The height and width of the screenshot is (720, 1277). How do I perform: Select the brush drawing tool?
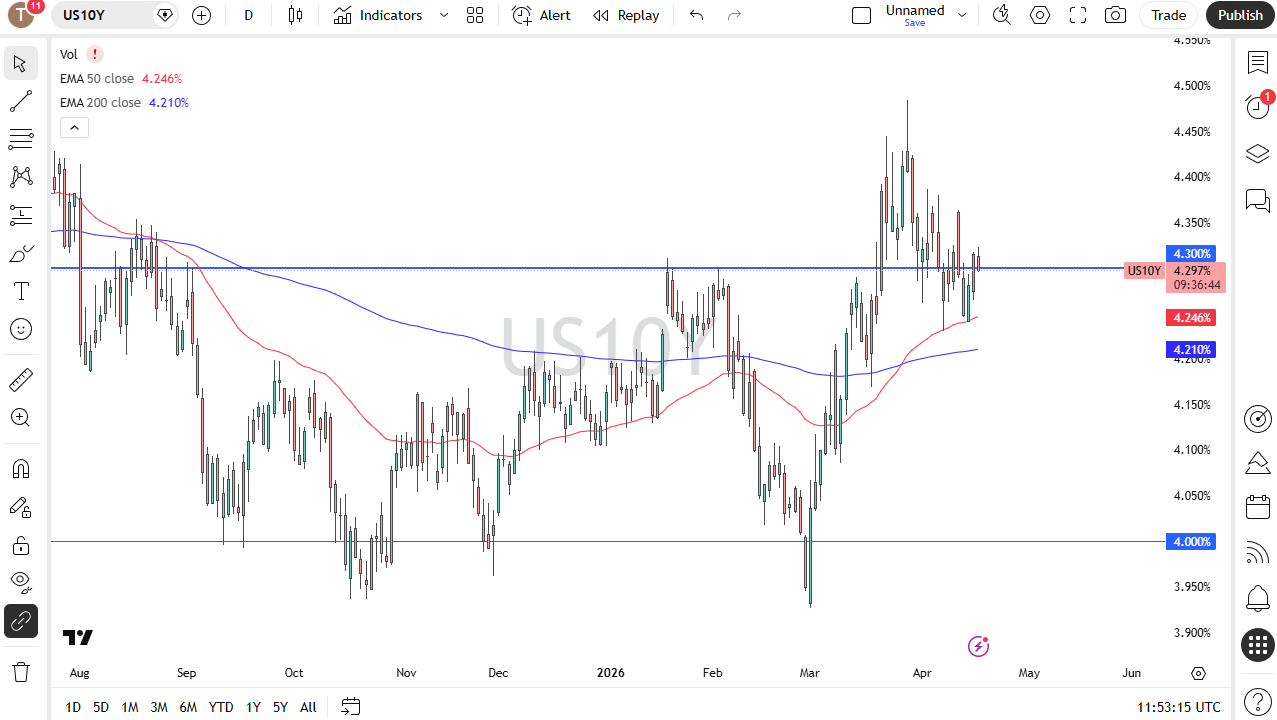[x=20, y=253]
